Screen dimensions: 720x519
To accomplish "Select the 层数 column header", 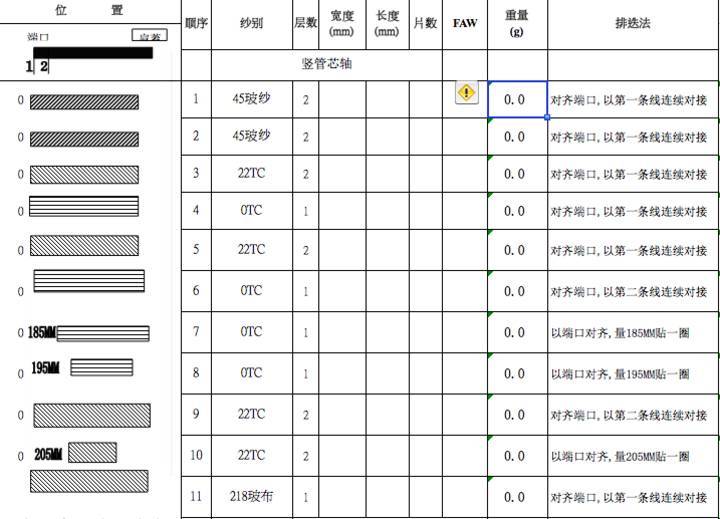I will pyautogui.click(x=306, y=23).
